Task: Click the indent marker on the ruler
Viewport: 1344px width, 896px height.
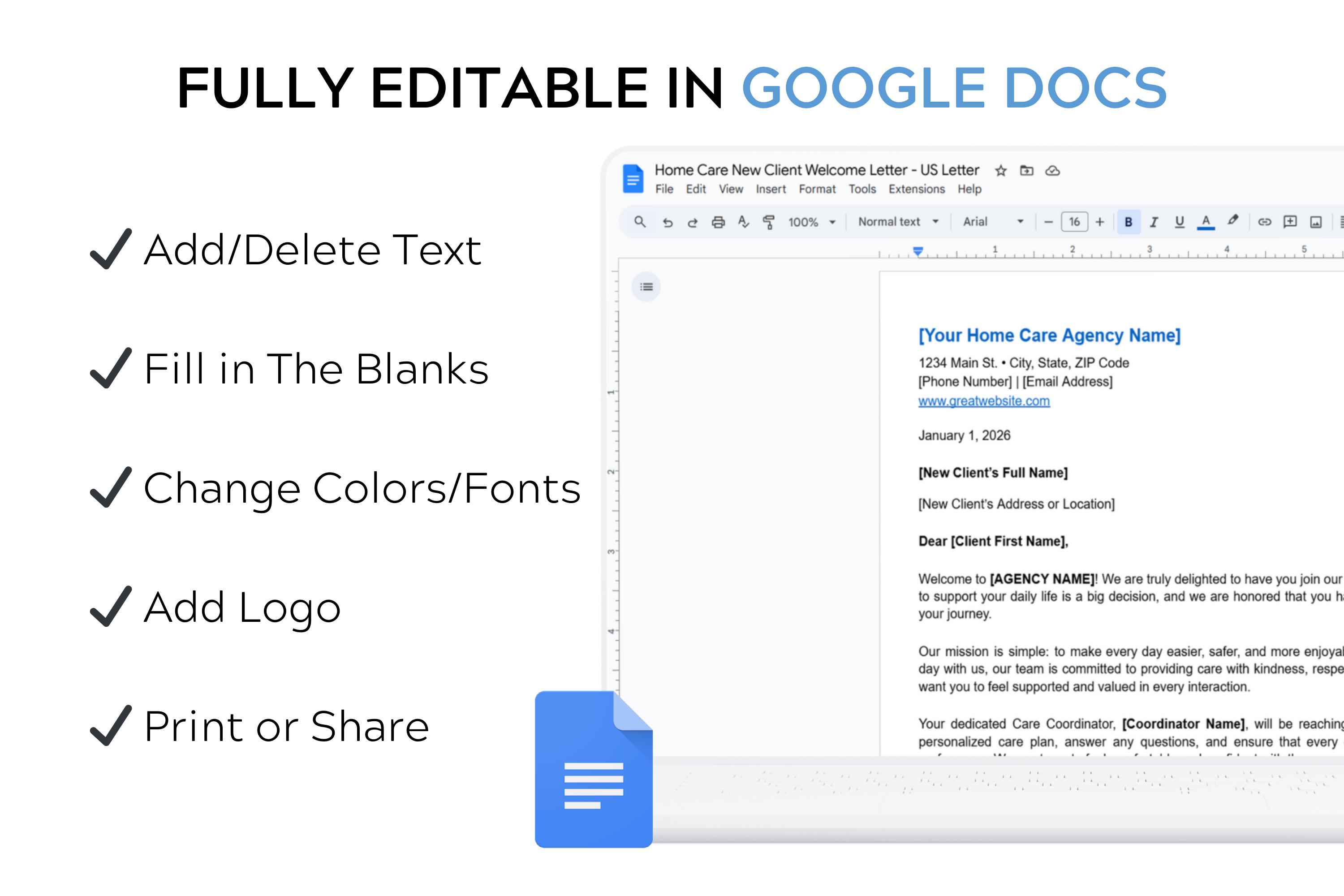Action: pyautogui.click(x=918, y=251)
